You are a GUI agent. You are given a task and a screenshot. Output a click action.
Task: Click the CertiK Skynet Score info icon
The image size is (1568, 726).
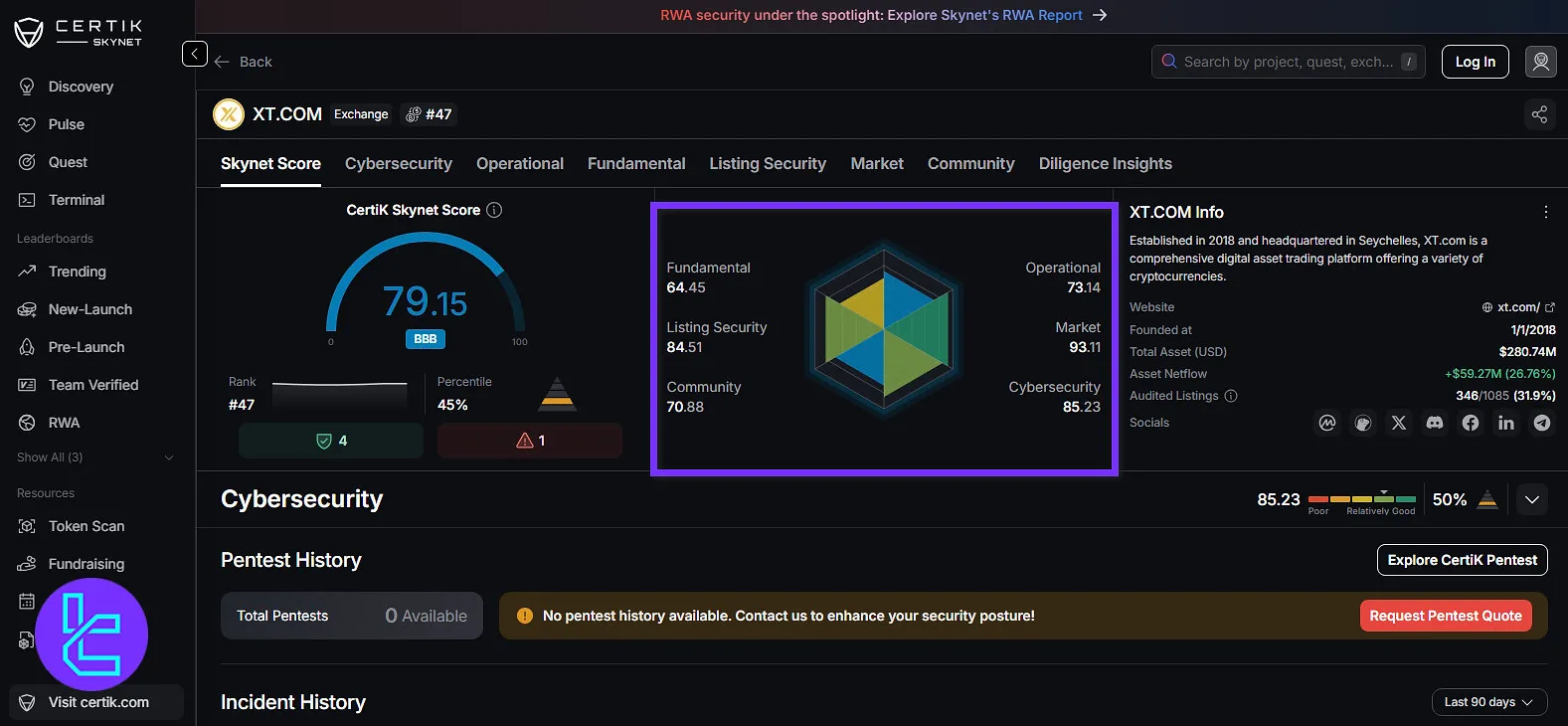494,210
